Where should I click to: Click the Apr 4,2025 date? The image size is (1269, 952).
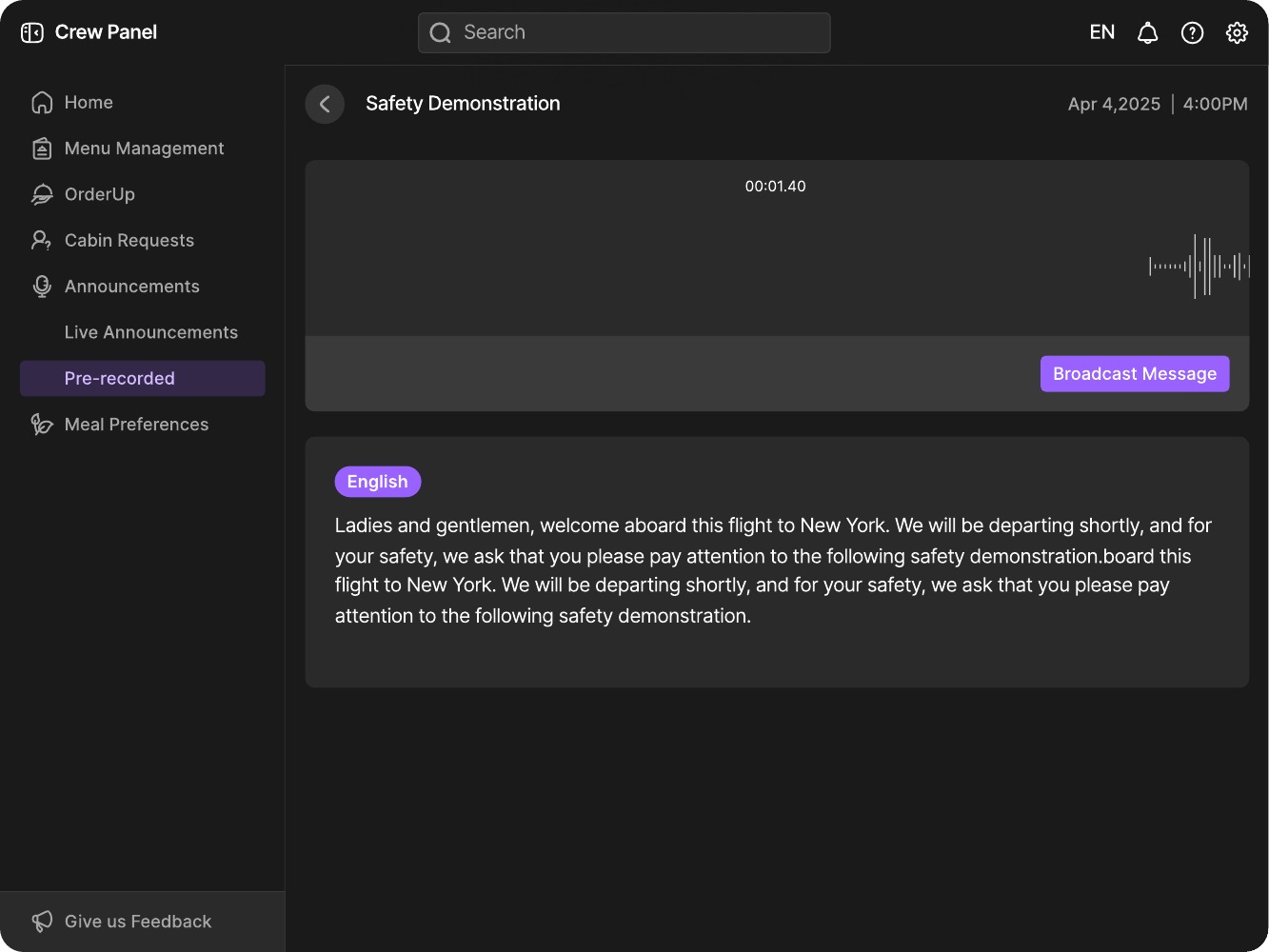(x=1114, y=105)
